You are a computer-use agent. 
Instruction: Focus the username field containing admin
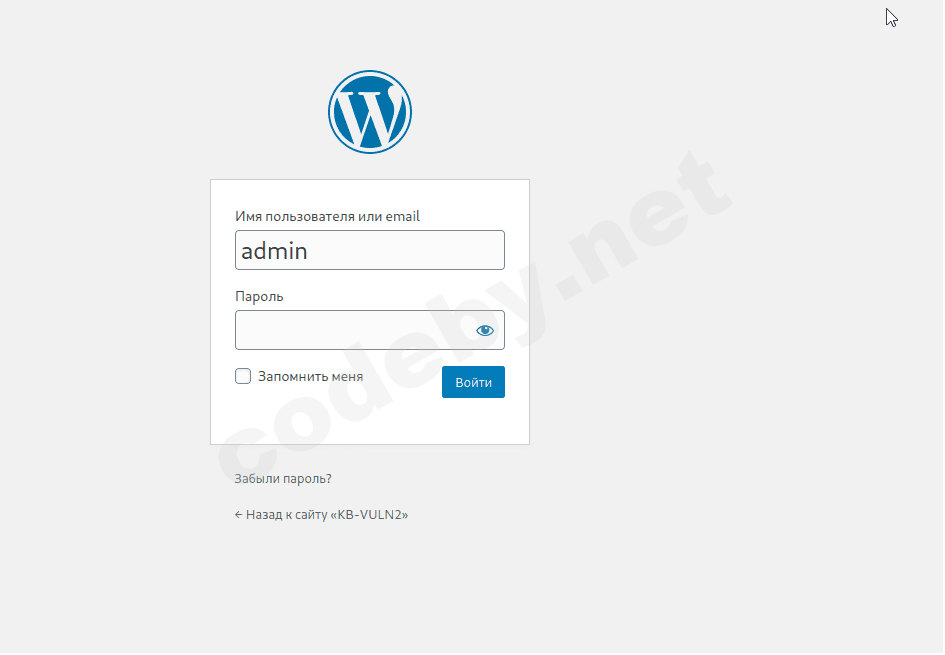369,250
